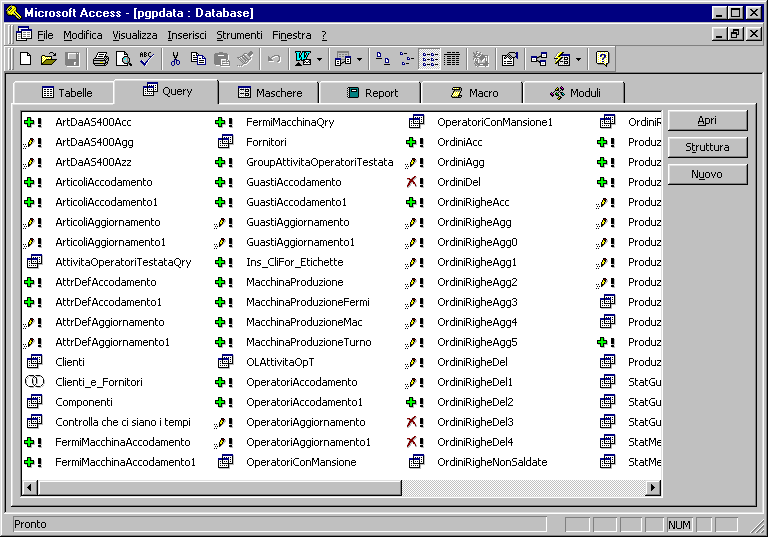This screenshot has height=537, width=768.
Task: Run the spelling check icon
Action: (147, 59)
